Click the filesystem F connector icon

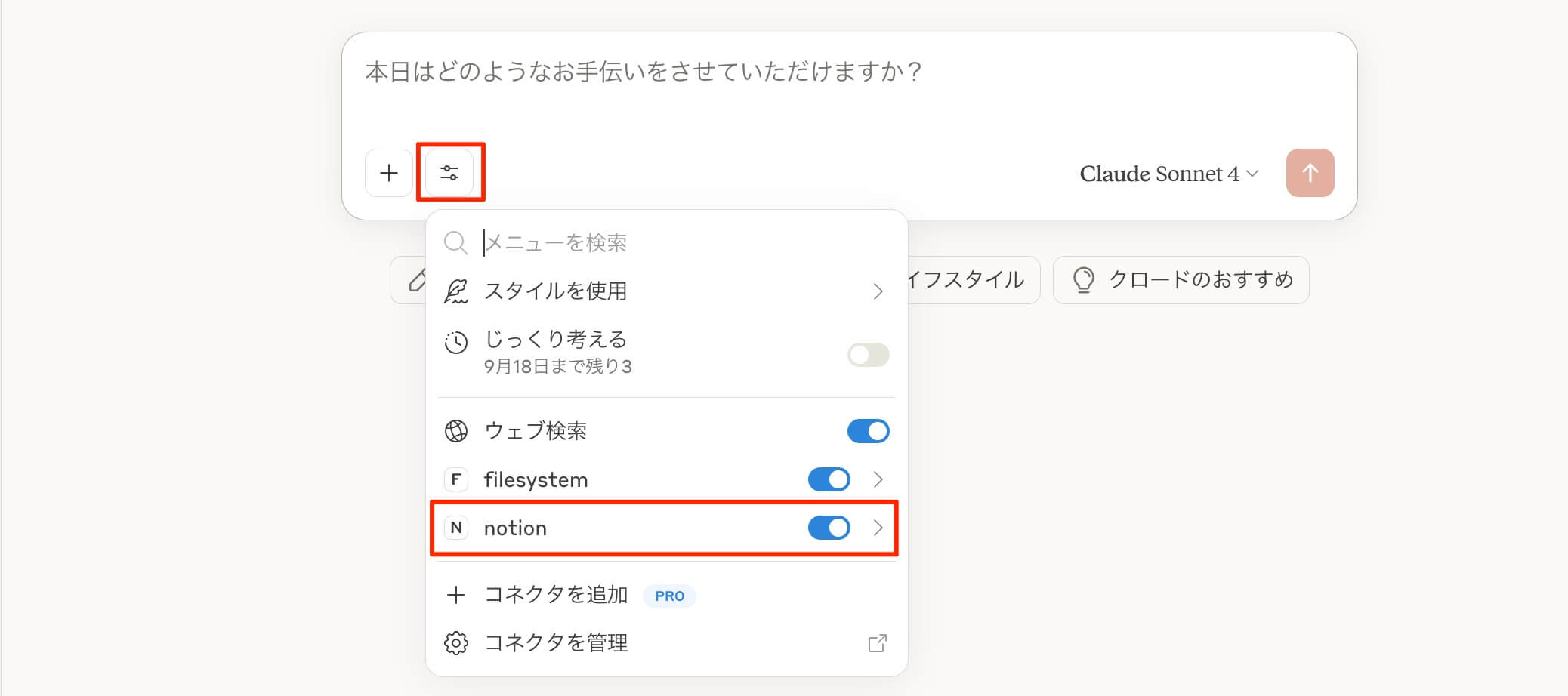click(x=455, y=479)
